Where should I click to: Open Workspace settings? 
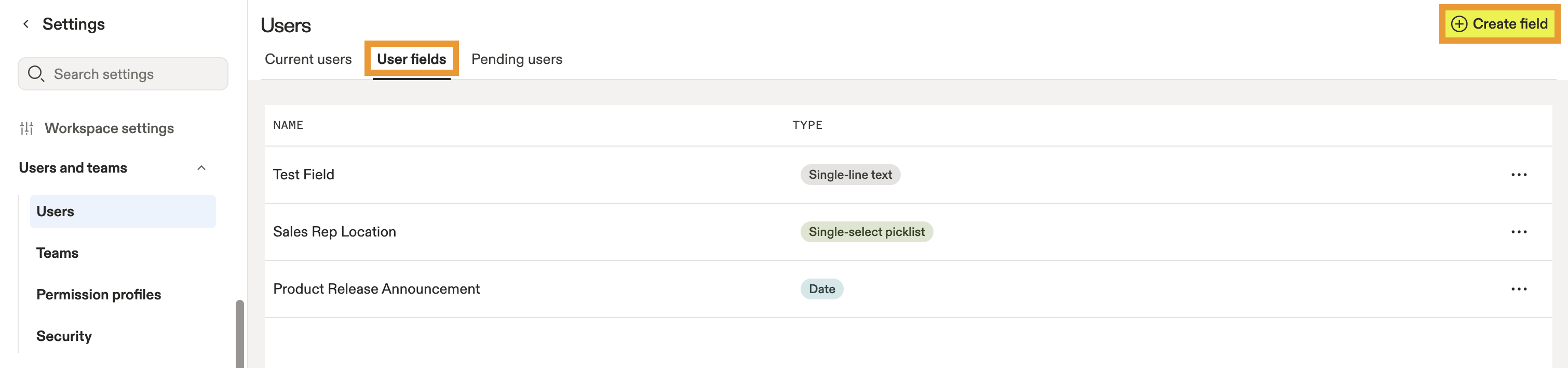[x=109, y=128]
